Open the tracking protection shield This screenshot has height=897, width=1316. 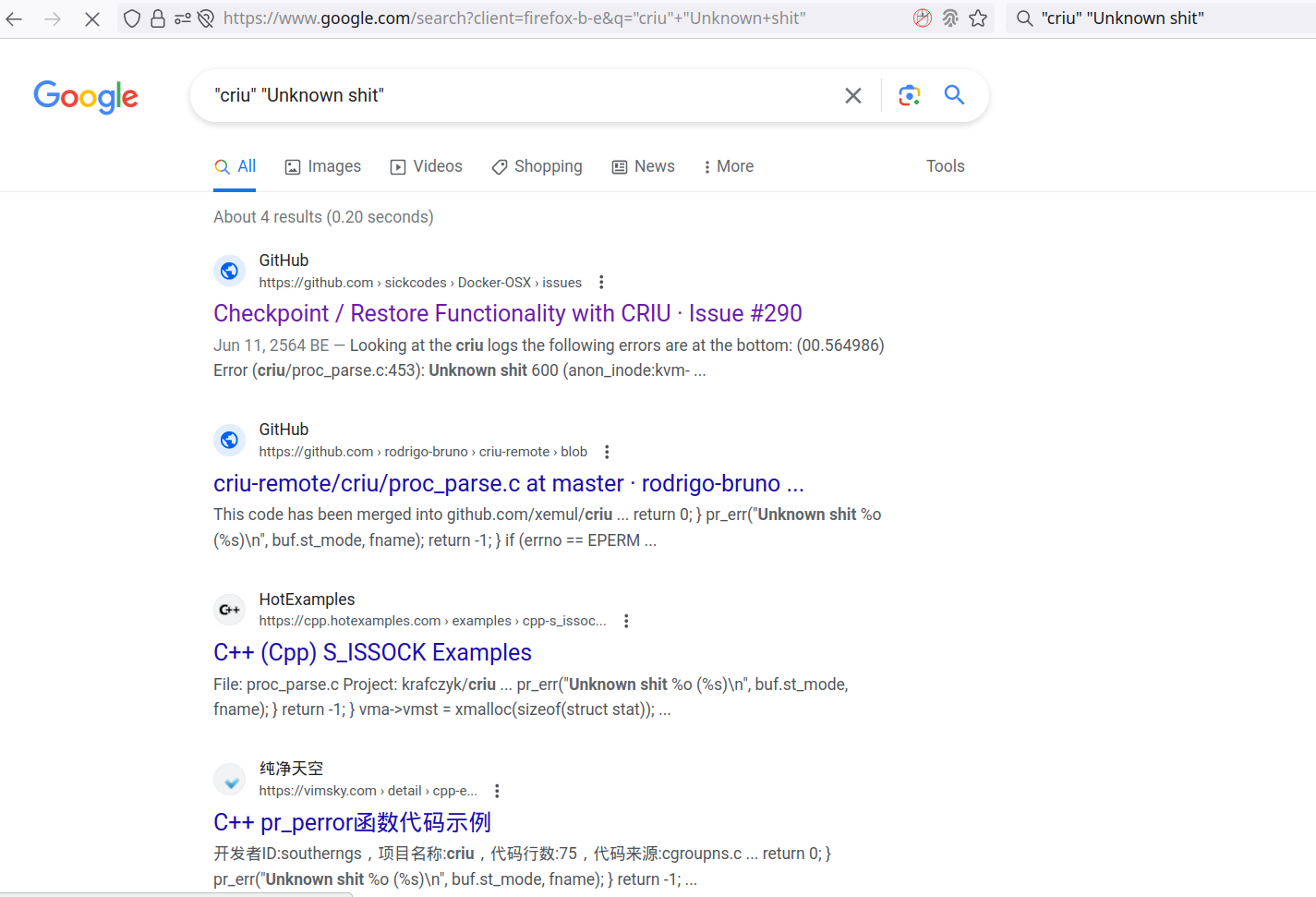[x=132, y=18]
